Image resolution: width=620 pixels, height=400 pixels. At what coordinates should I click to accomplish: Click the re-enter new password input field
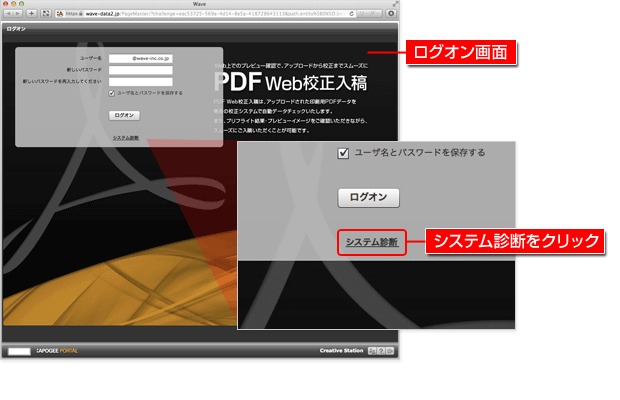[x=141, y=82]
